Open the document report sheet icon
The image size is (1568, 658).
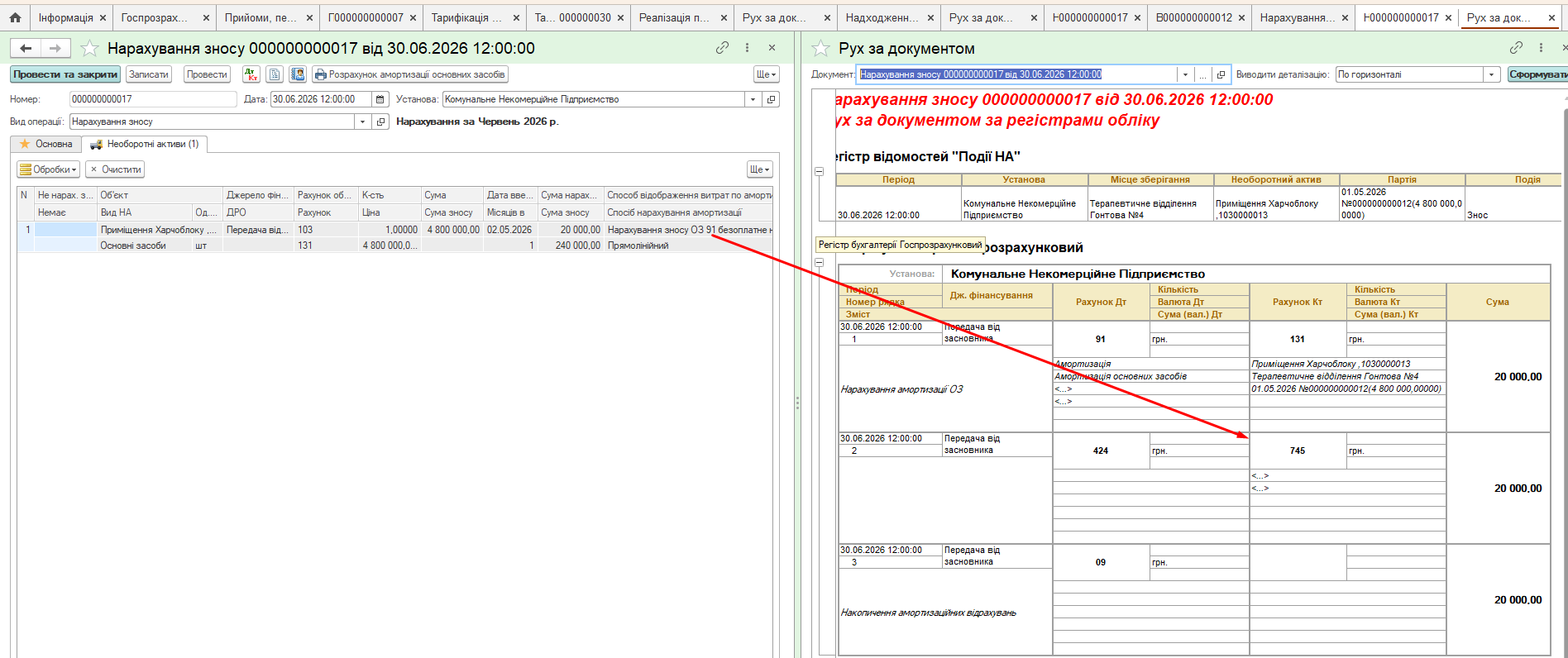[x=275, y=74]
